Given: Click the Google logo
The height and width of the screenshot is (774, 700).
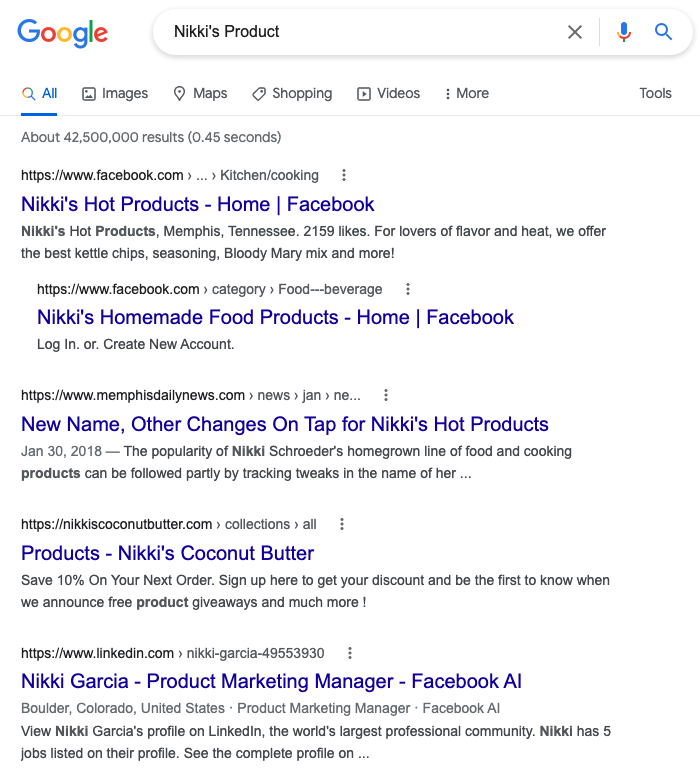Looking at the screenshot, I should pyautogui.click(x=62, y=33).
